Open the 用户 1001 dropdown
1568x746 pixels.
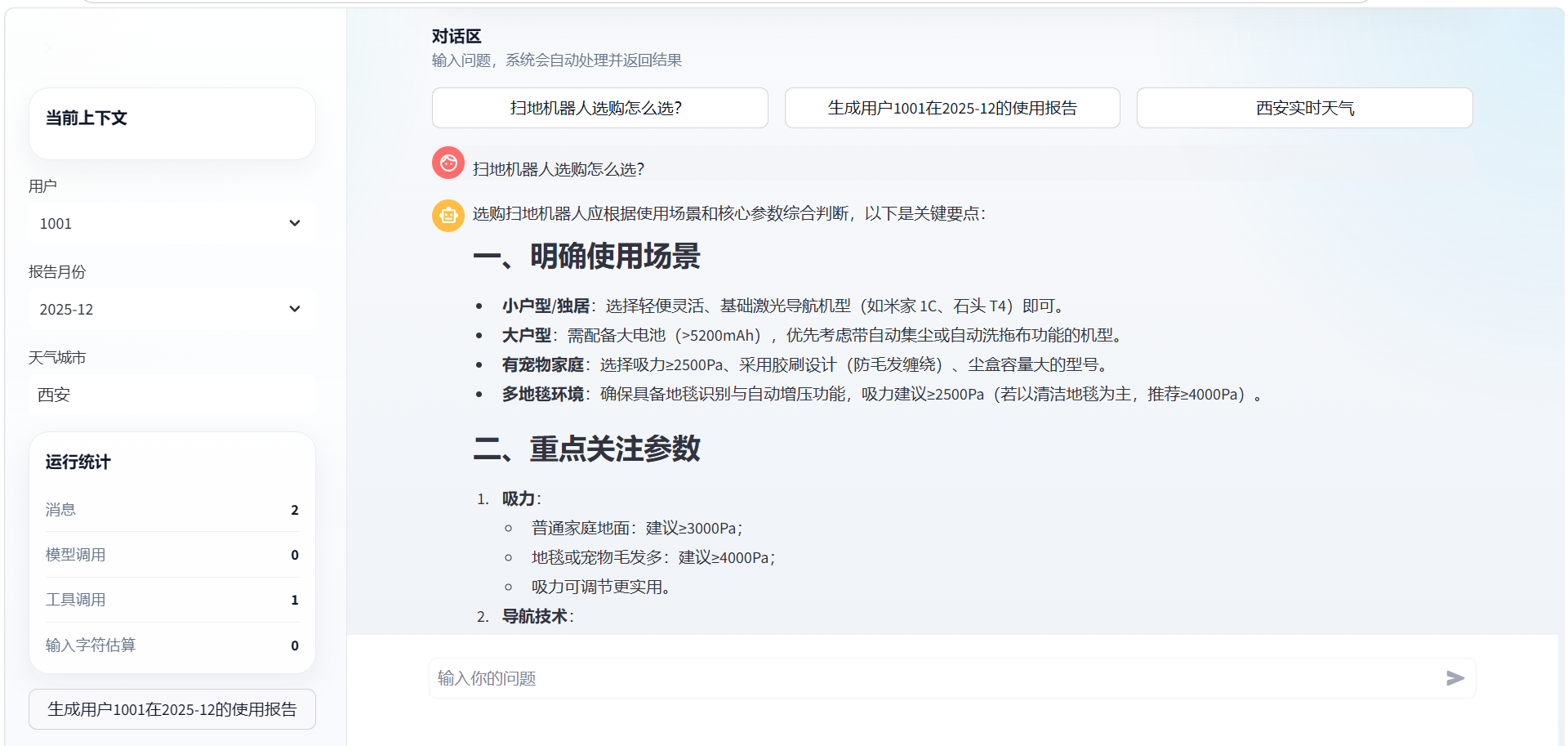click(171, 223)
